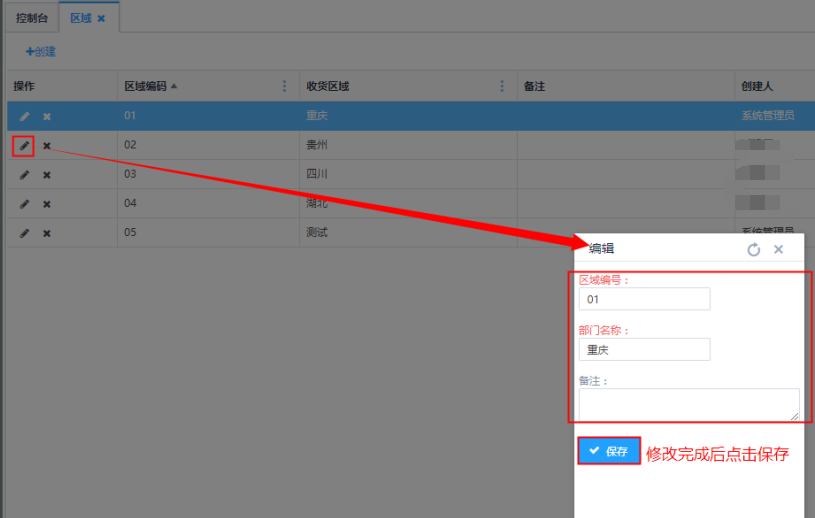The image size is (815, 518).
Task: Click the delete X icon for row 01
Action: click(x=46, y=117)
